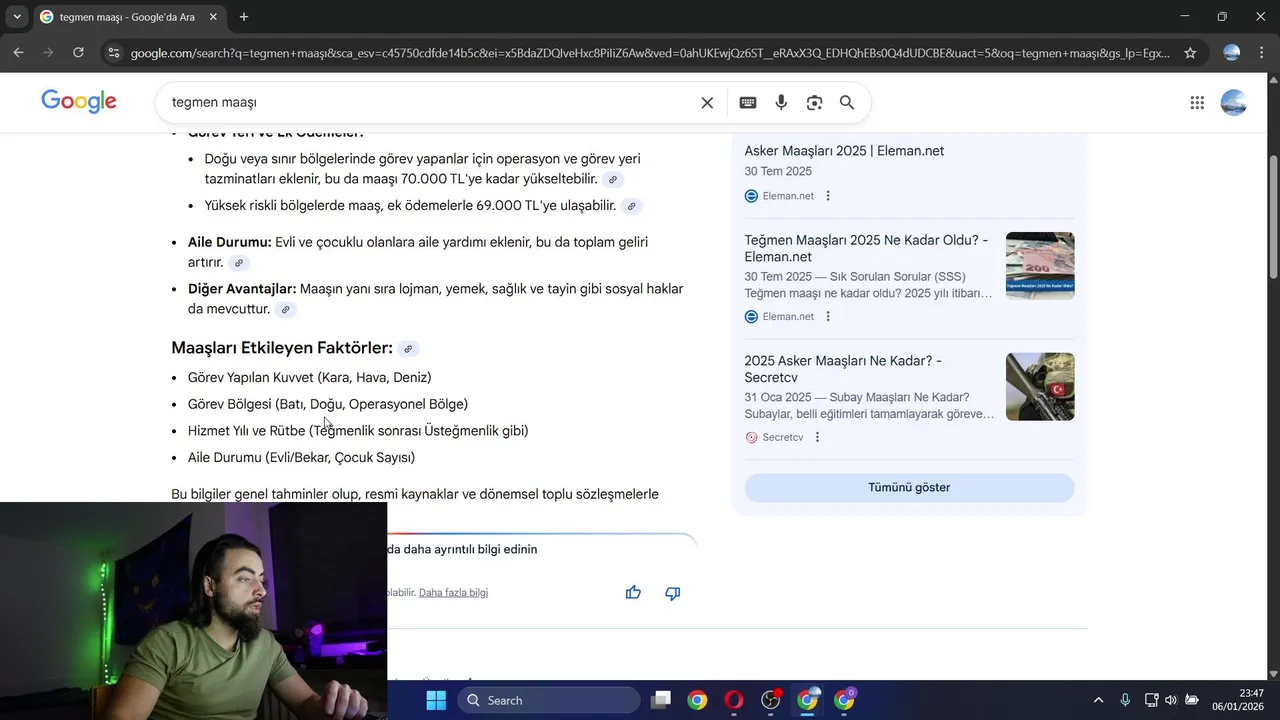The height and width of the screenshot is (720, 1280).
Task: Click the soldier thumbnail for Secretcv result
Action: 1040,386
